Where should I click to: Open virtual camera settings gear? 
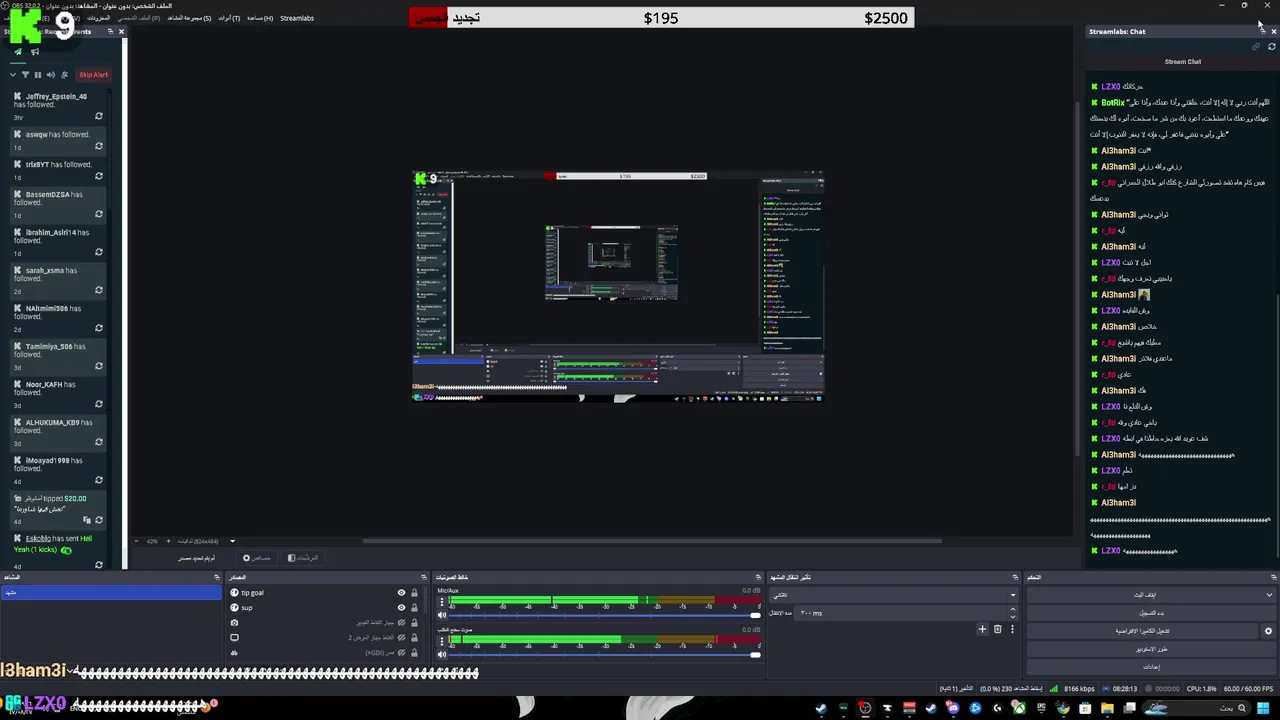pyautogui.click(x=1268, y=631)
